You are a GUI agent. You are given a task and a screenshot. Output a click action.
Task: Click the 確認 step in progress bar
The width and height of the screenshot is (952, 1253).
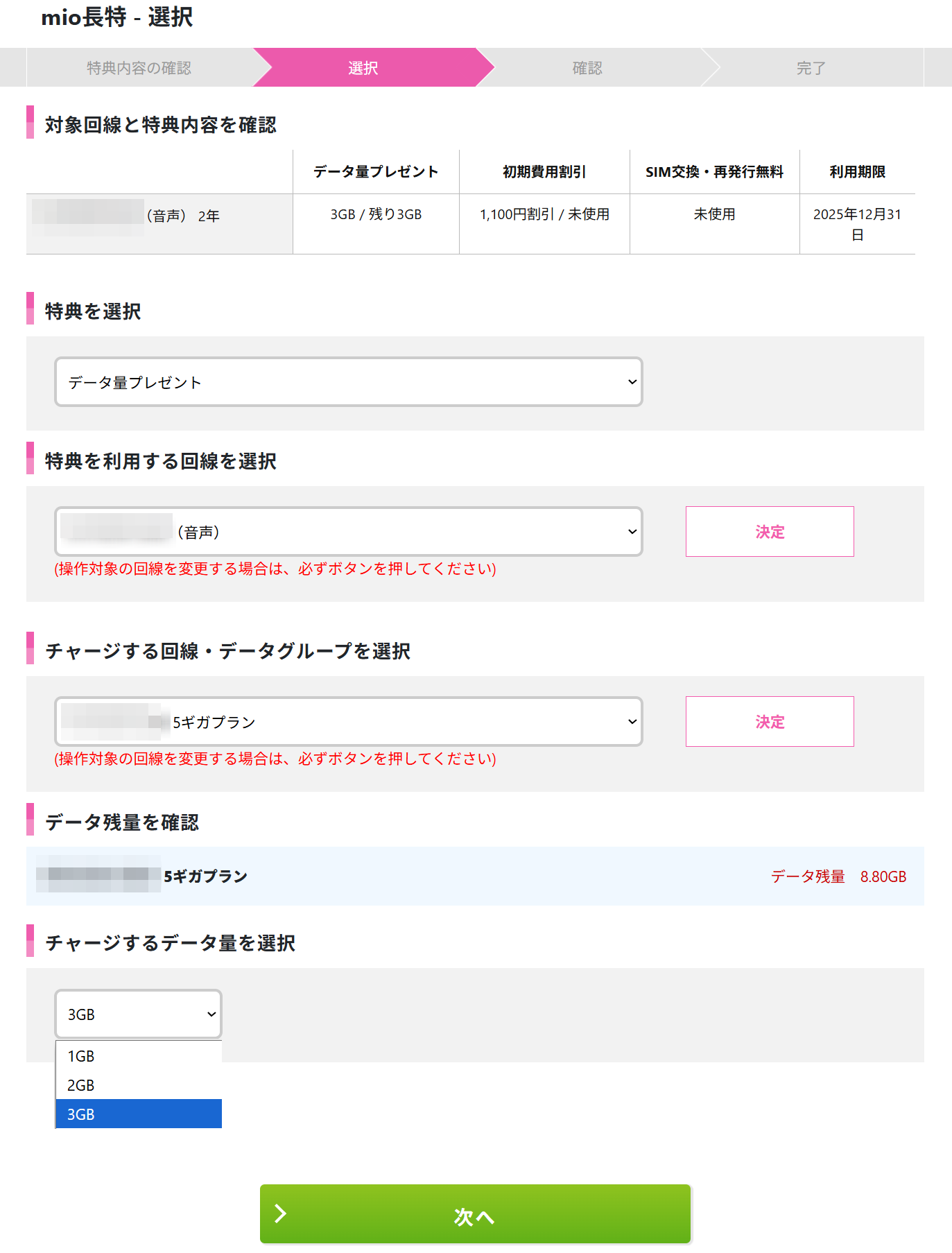coord(587,68)
